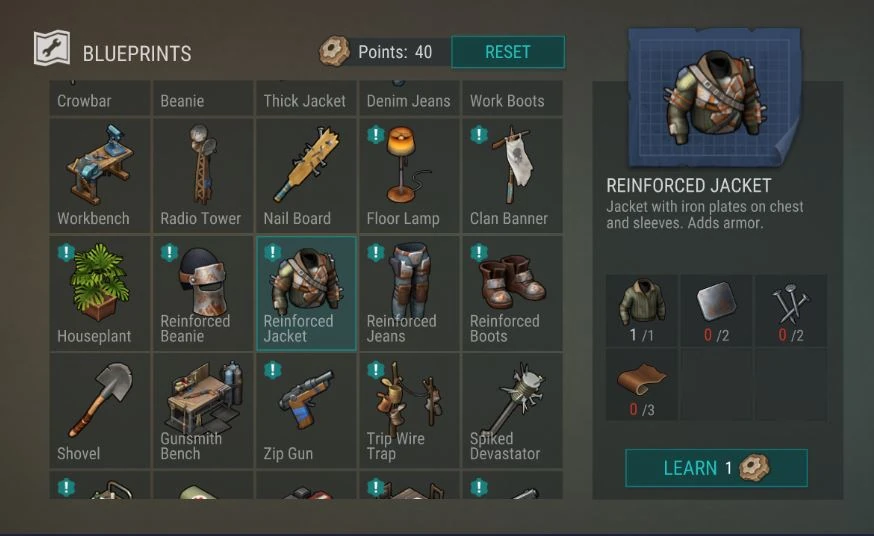Pick the Houseplant blueprint
This screenshot has width=874, height=536.
[x=100, y=294]
